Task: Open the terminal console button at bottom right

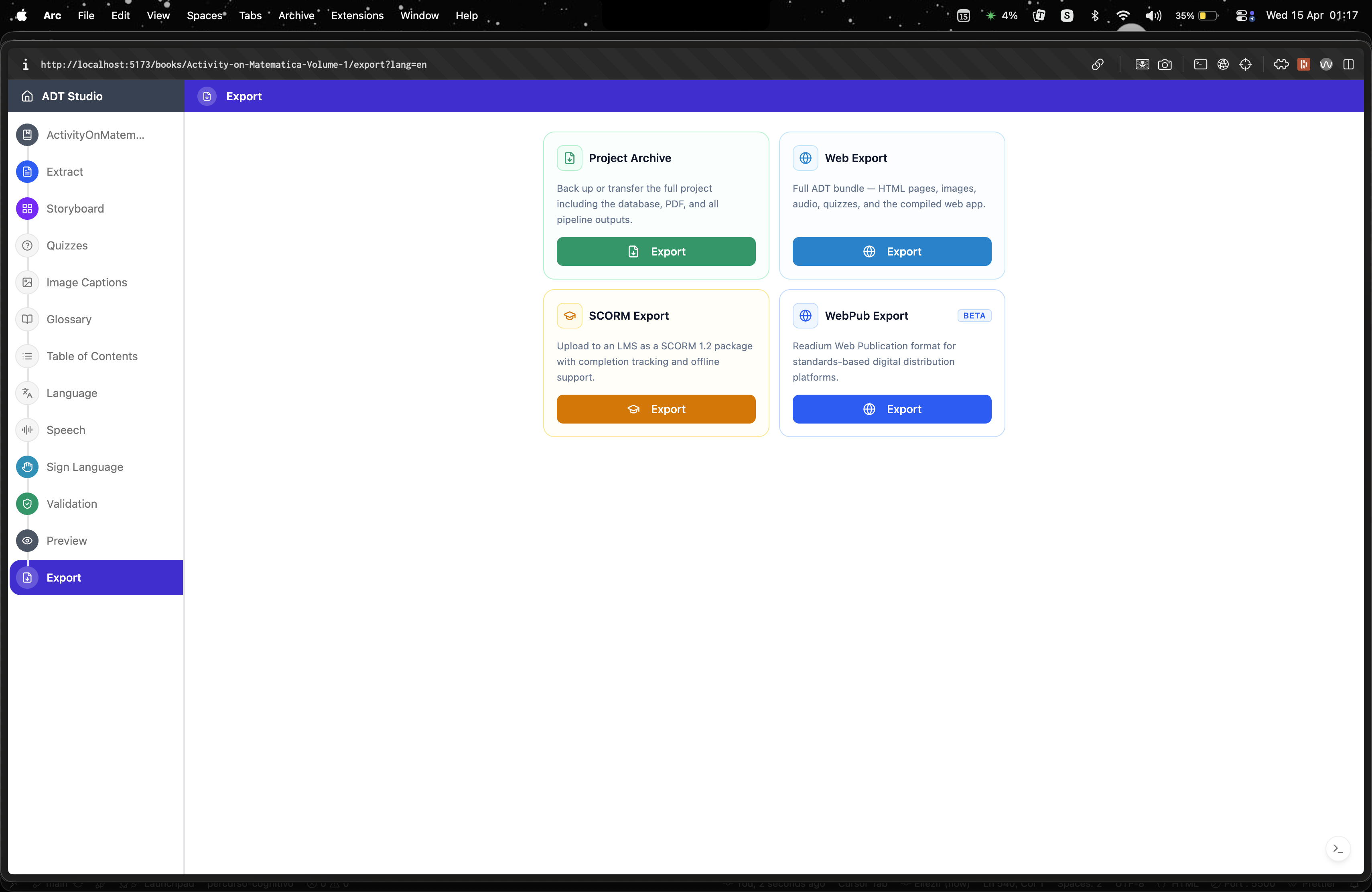Action: [1338, 849]
